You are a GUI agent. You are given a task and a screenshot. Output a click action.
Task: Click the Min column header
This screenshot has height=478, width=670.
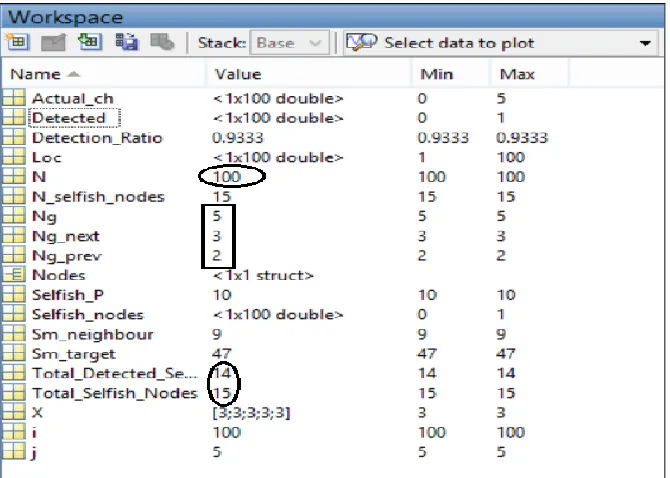pos(451,74)
